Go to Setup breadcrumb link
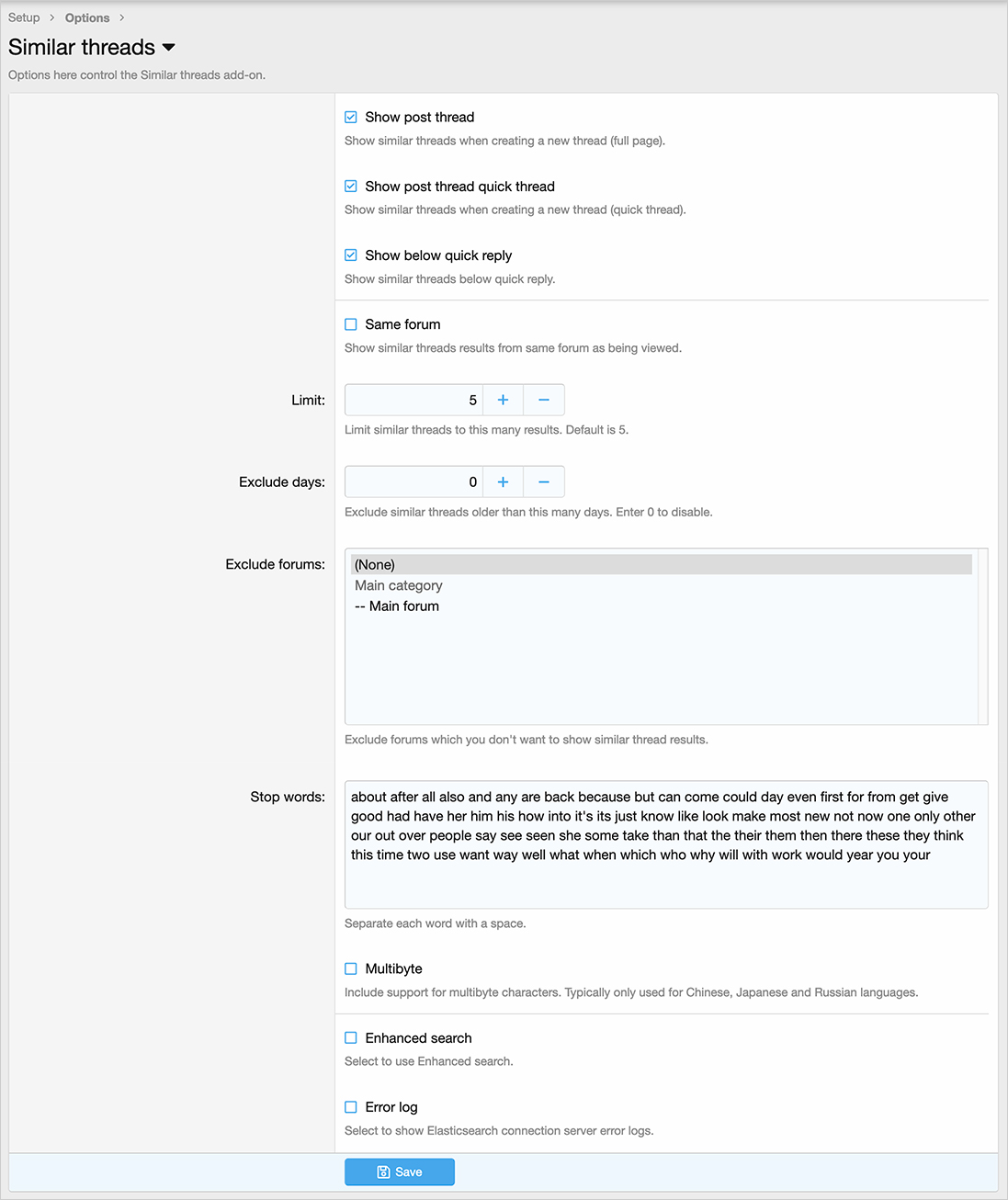 coord(24,17)
